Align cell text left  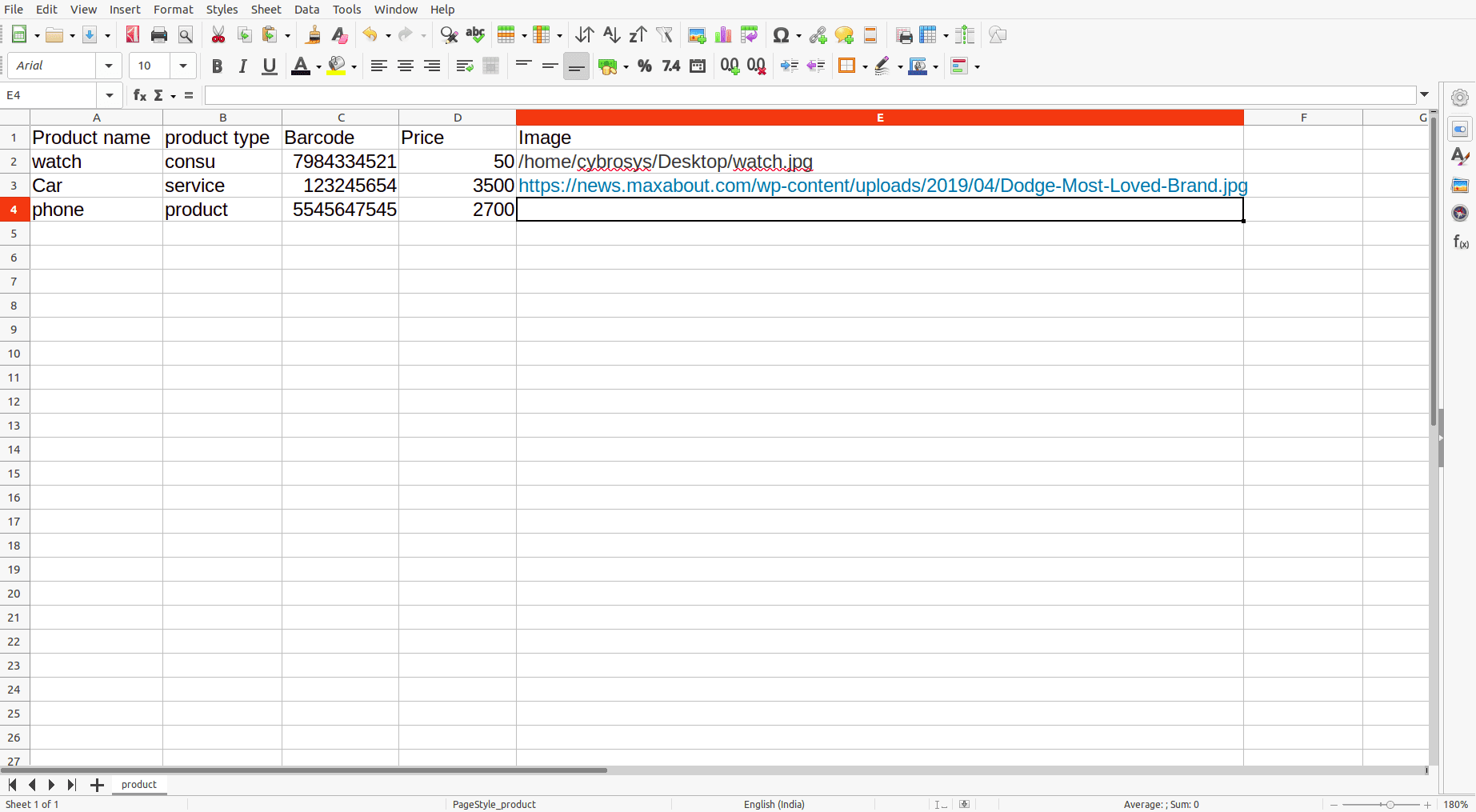click(x=378, y=66)
